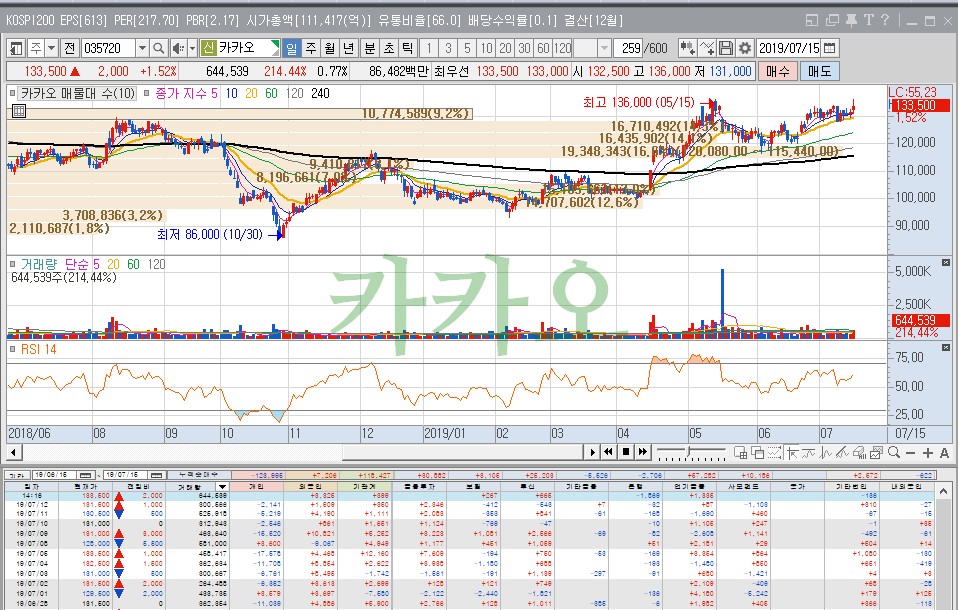Screen dimensions: 958x610
Task: Click the grid table icon on price chart
Action: (19, 111)
